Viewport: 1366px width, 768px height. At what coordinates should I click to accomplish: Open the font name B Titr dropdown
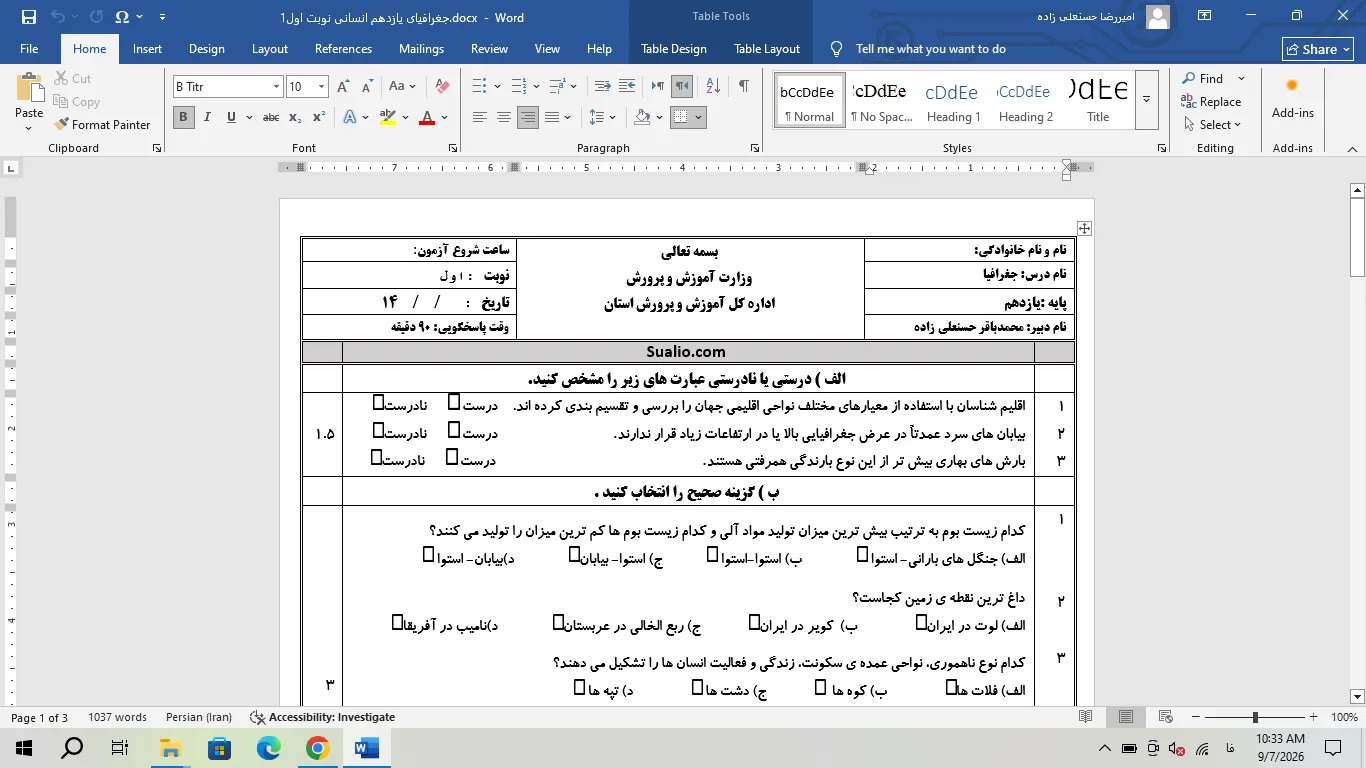[276, 87]
